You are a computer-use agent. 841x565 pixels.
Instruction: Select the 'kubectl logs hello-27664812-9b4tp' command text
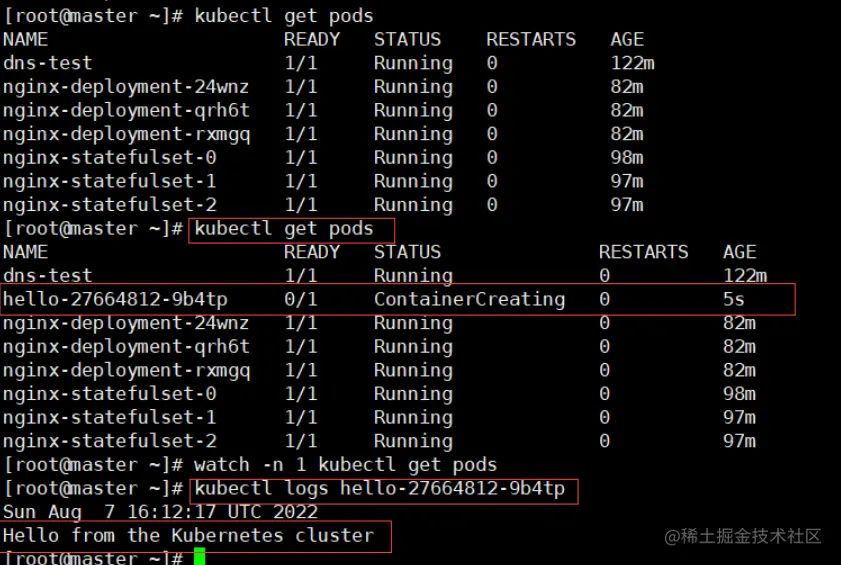[379, 489]
